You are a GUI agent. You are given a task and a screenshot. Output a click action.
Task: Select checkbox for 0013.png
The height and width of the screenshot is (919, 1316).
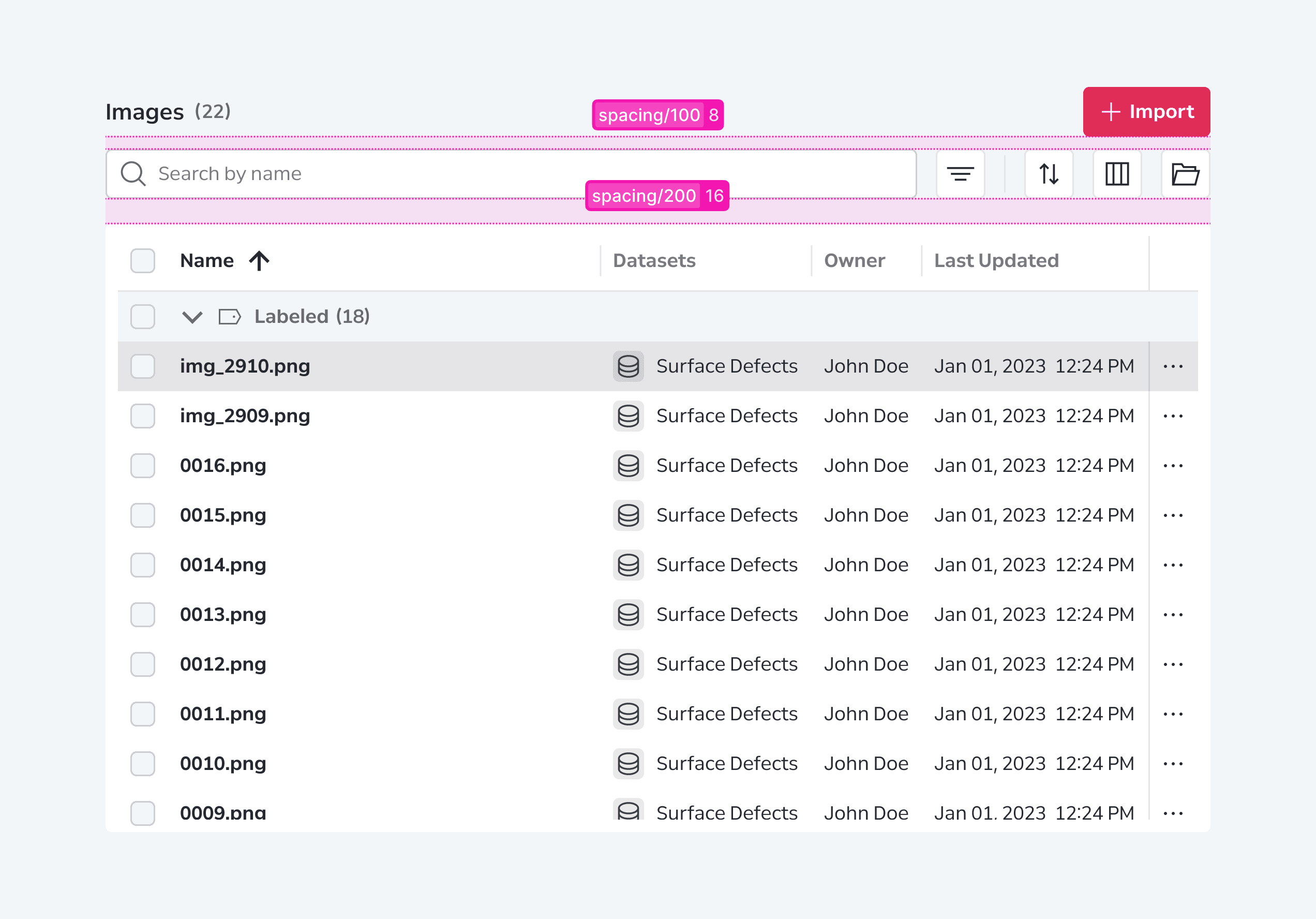[143, 615]
